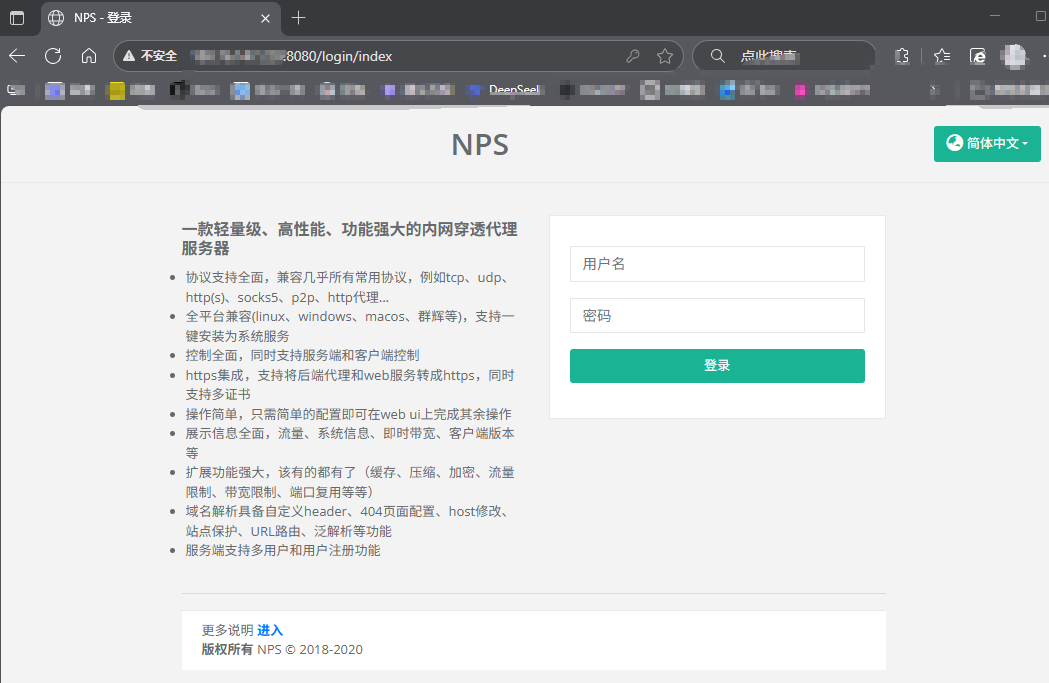1049x683 pixels.
Task: Bookmark this page with star icon
Action: tap(664, 56)
